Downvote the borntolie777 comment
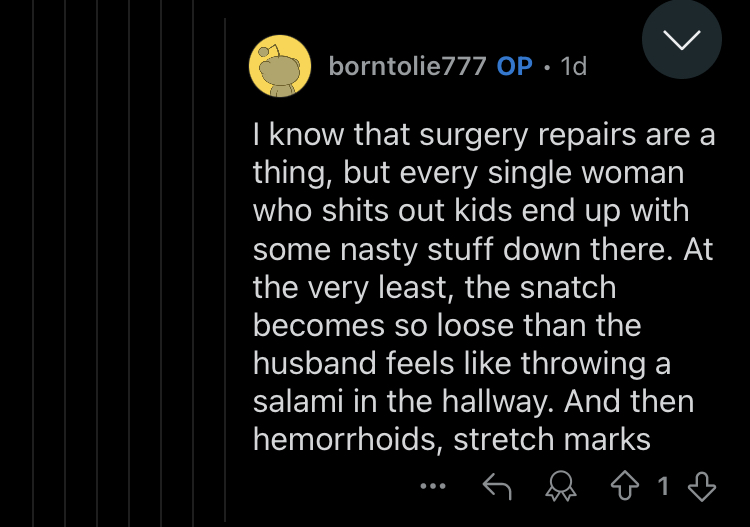 702,486
